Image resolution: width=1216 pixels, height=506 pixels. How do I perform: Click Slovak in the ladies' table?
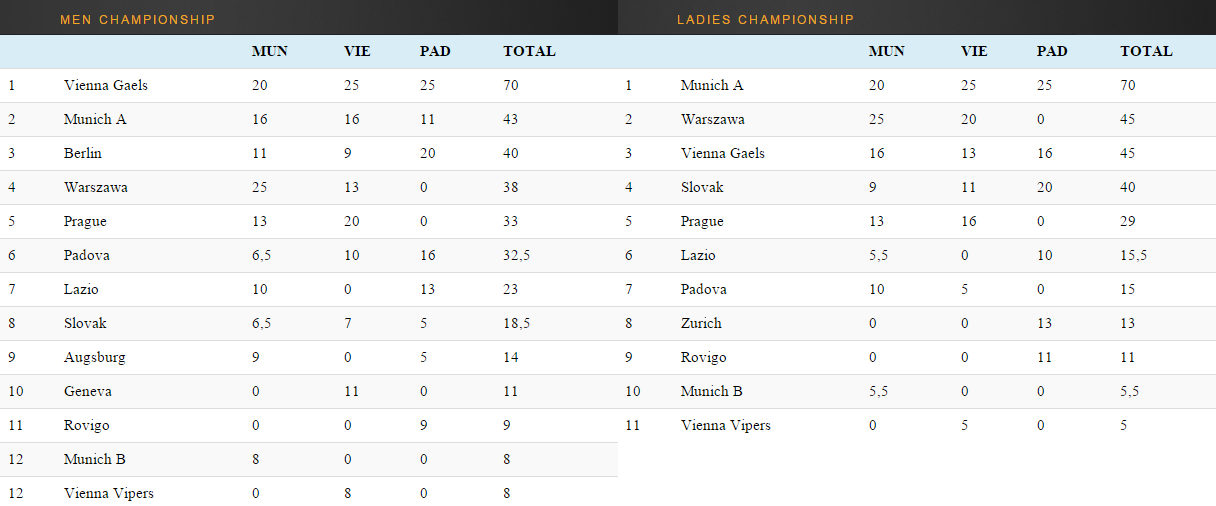pyautogui.click(x=702, y=187)
